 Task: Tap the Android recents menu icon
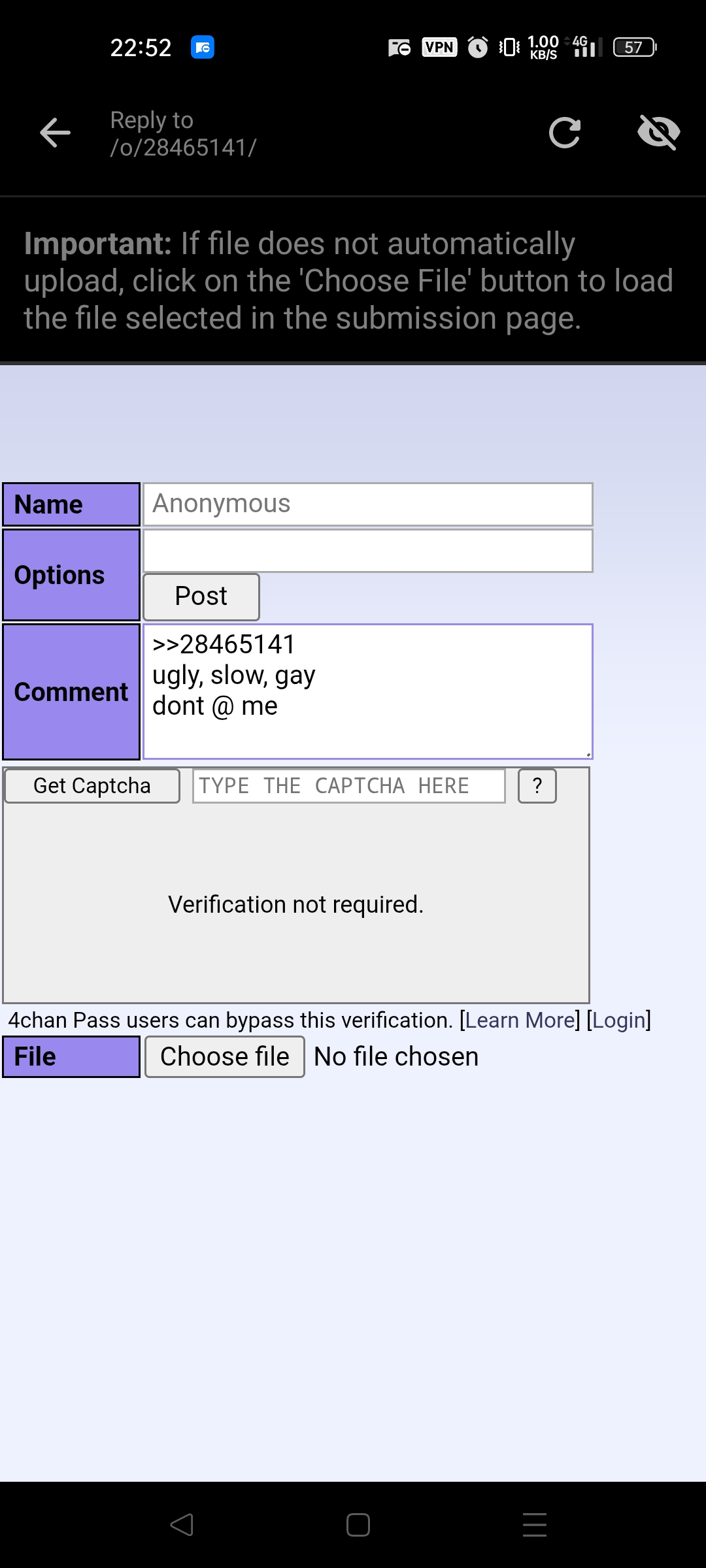click(535, 1524)
